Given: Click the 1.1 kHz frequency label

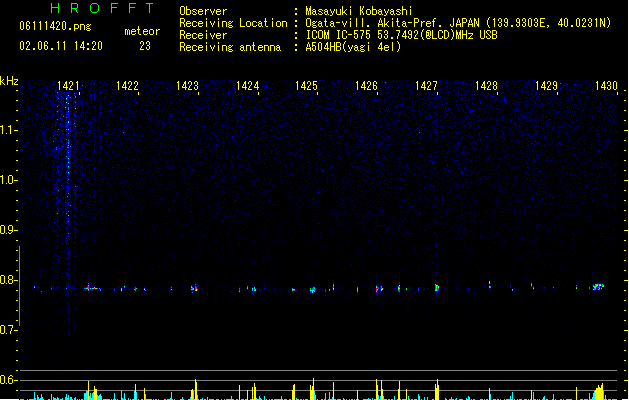Looking at the screenshot, I should coord(8,130).
